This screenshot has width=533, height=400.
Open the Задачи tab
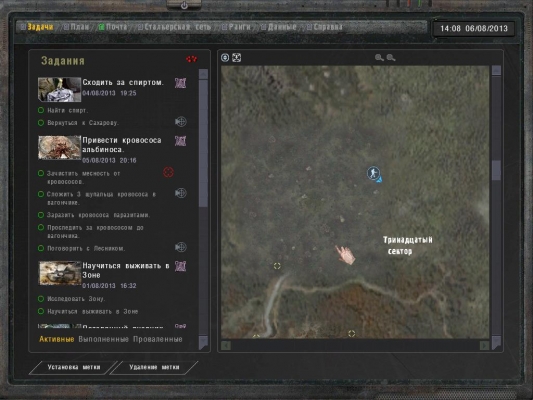point(40,27)
